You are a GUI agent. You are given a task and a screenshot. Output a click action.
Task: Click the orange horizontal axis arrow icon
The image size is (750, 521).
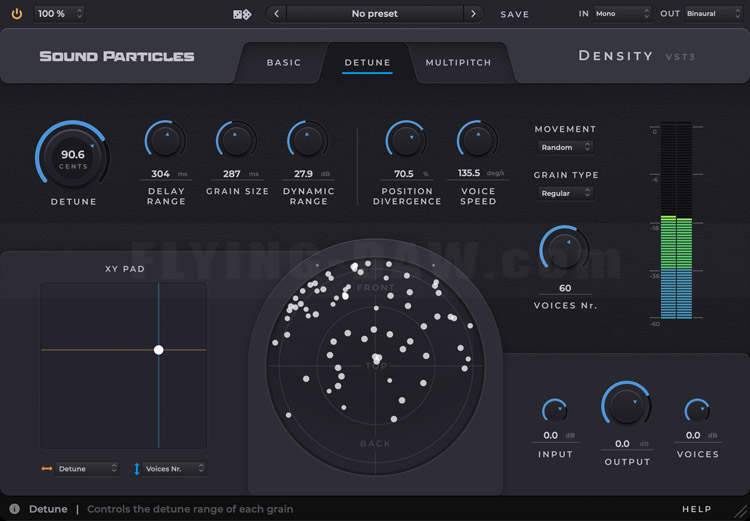[46, 469]
